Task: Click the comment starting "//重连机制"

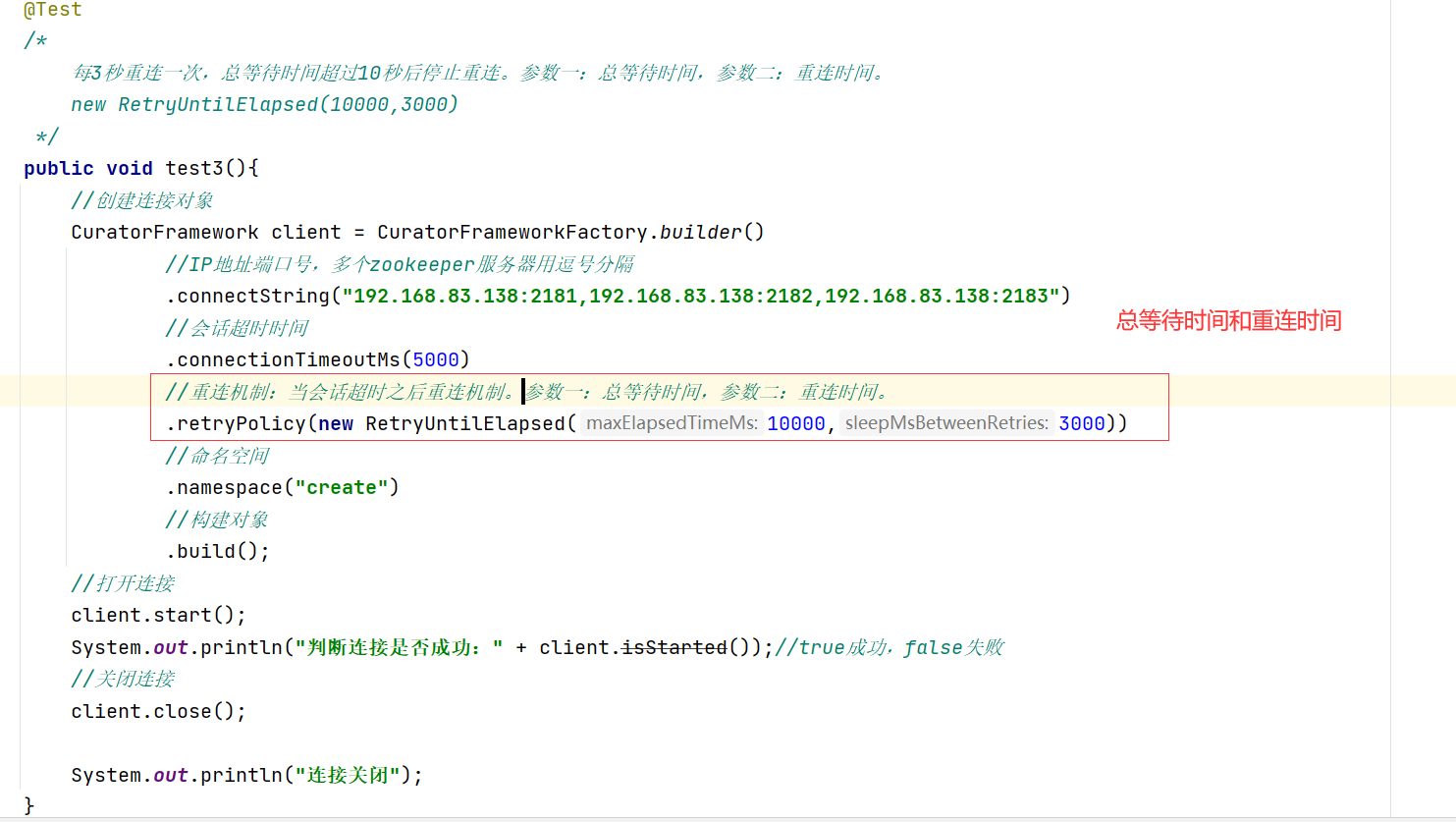Action: tap(528, 392)
